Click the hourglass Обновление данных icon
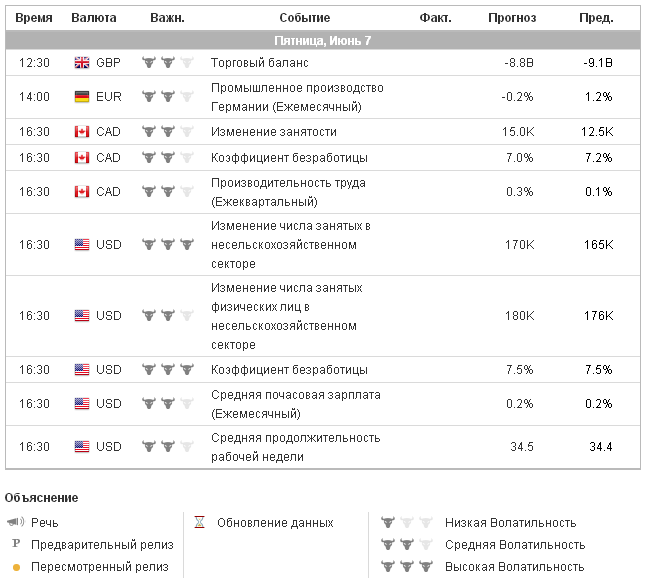 tap(200, 522)
